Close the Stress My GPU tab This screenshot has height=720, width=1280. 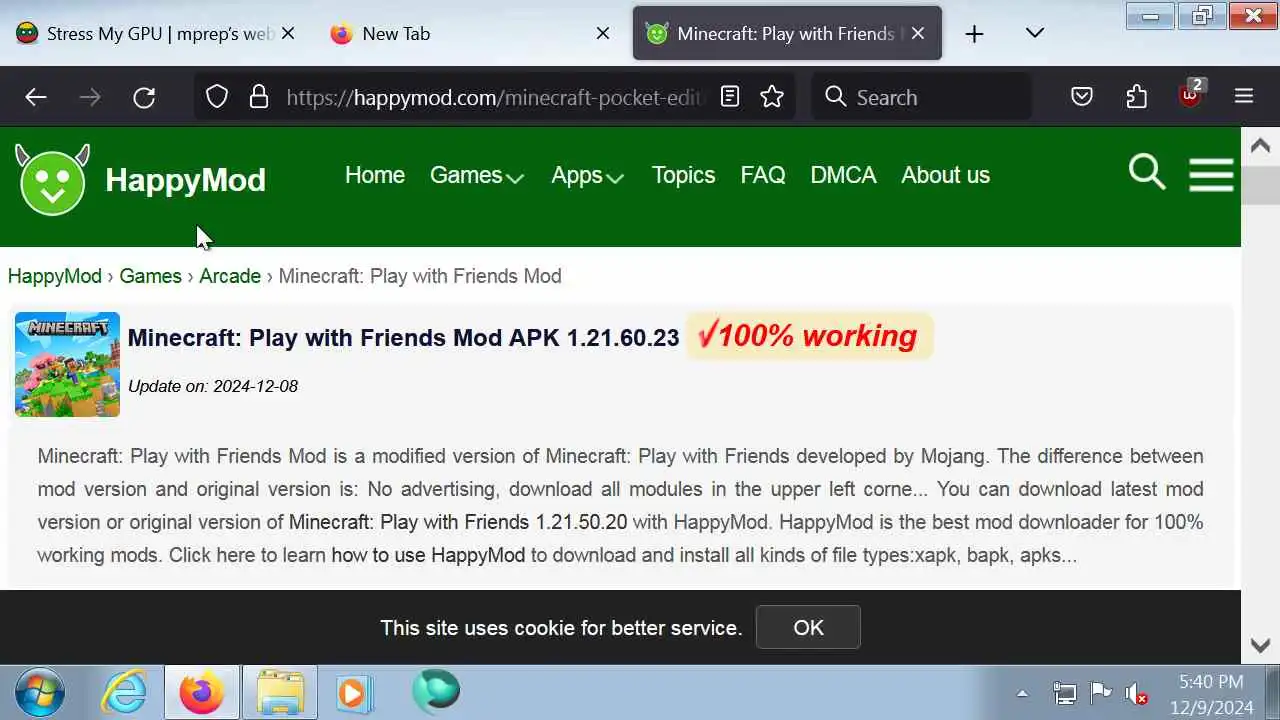(x=288, y=33)
